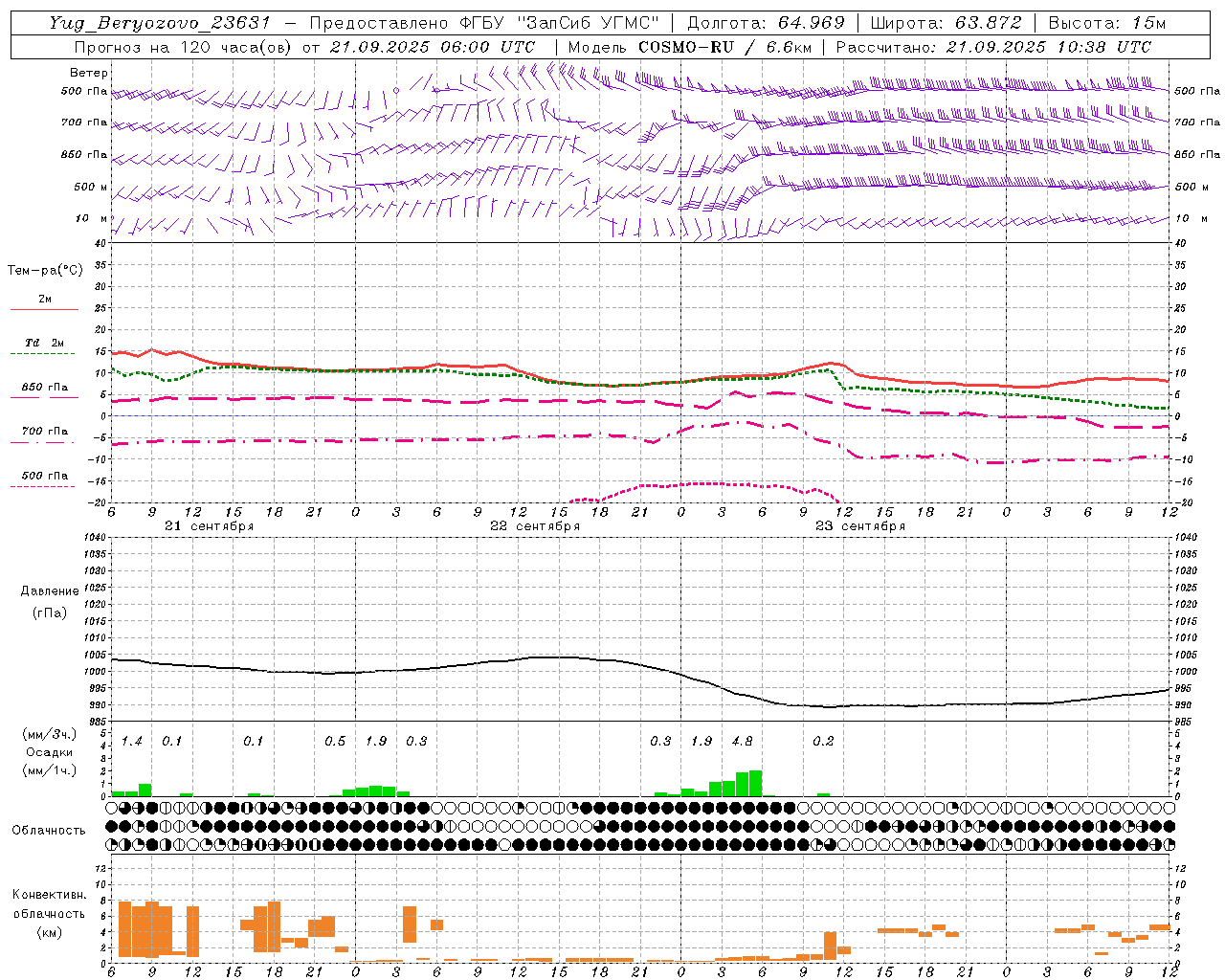Click the Облачность row label
1225x980 pixels.
pyautogui.click(x=49, y=831)
